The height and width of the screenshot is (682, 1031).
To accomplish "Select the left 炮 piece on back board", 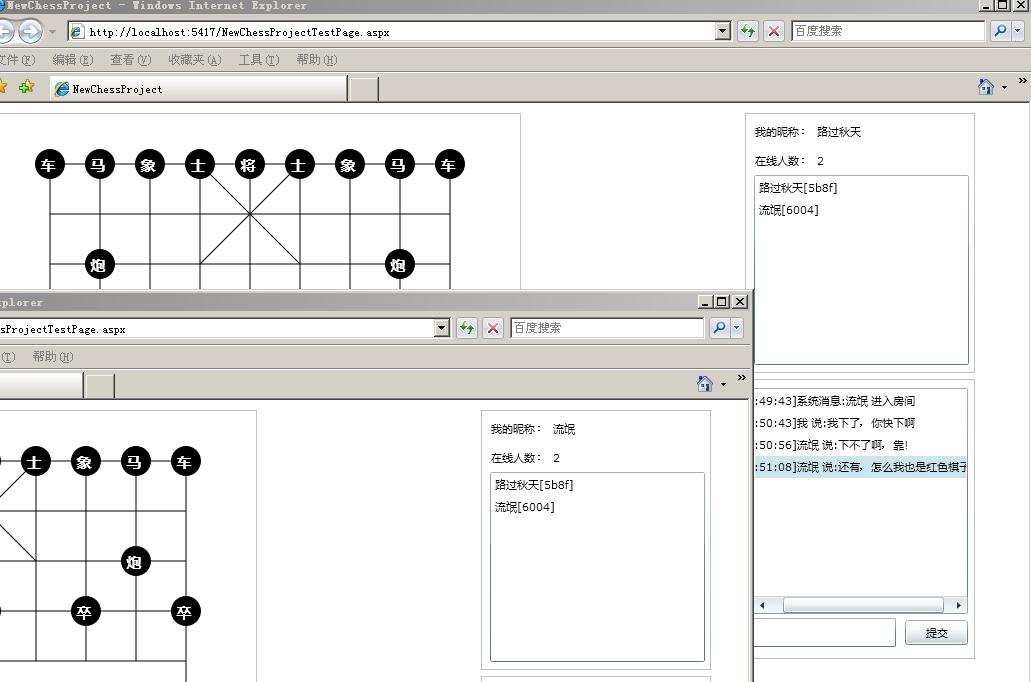I will click(100, 264).
